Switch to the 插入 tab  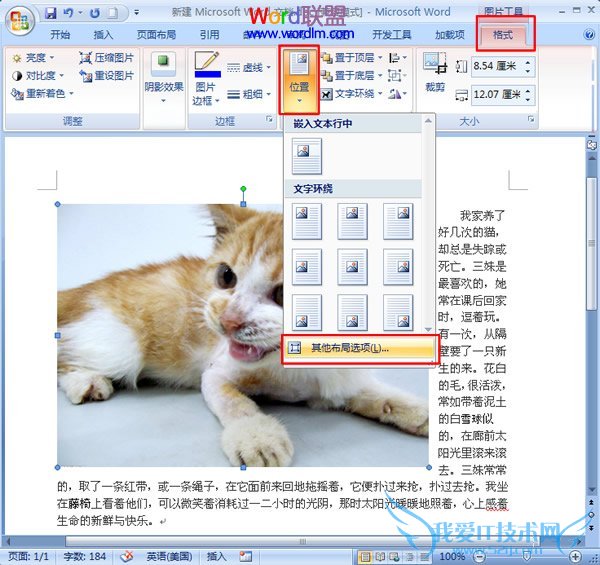[x=103, y=35]
